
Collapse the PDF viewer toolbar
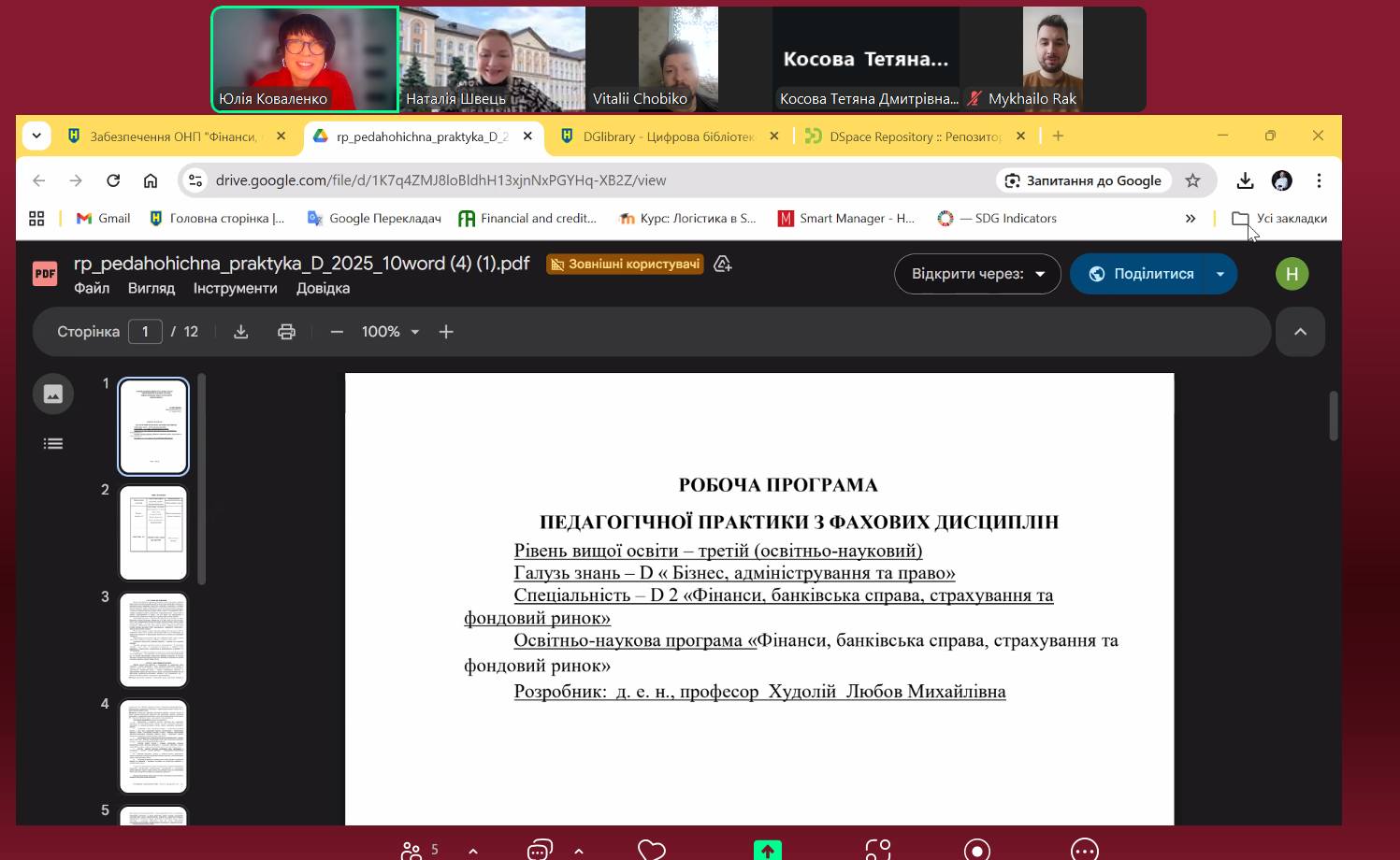pos(1300,332)
